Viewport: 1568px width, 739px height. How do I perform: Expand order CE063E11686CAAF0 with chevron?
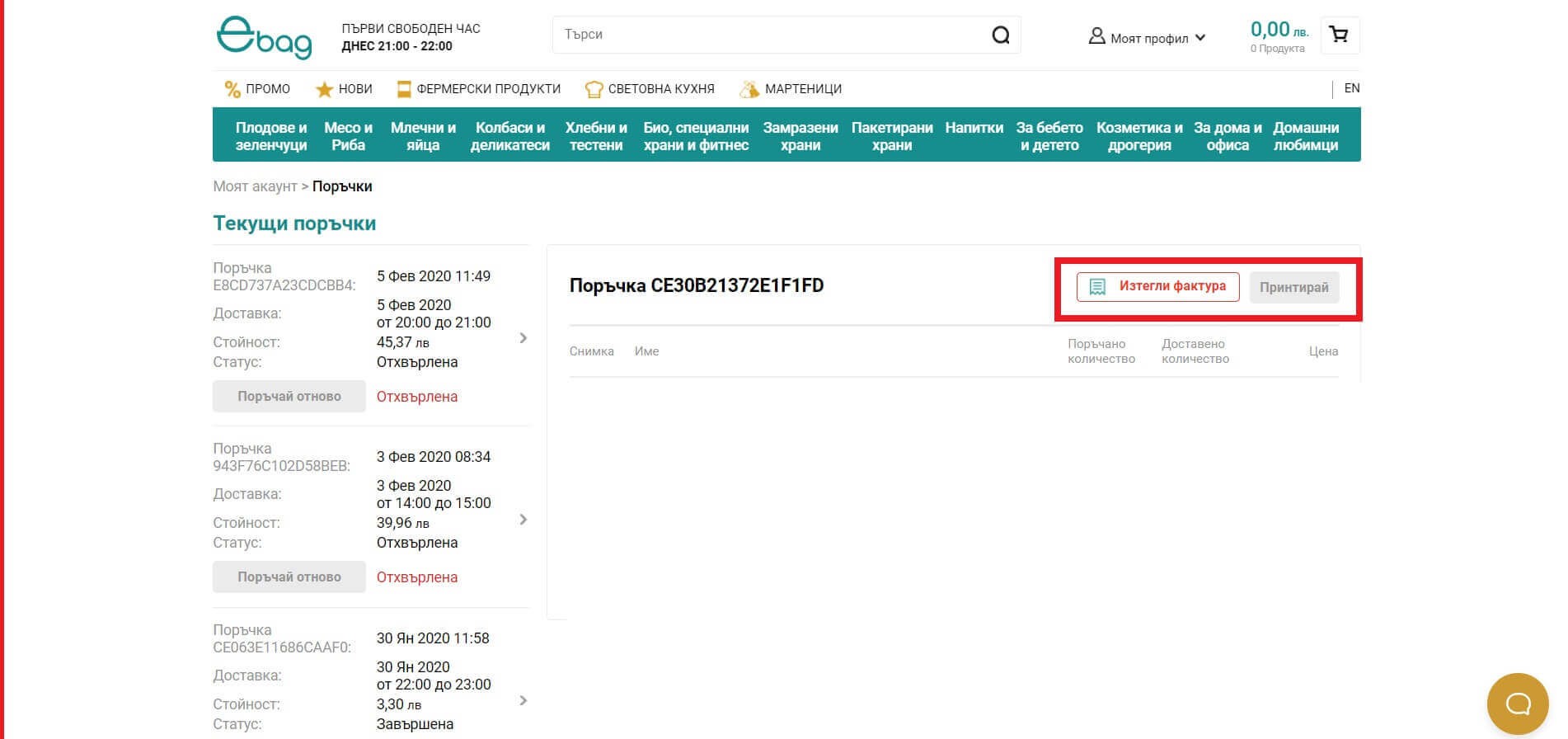523,700
